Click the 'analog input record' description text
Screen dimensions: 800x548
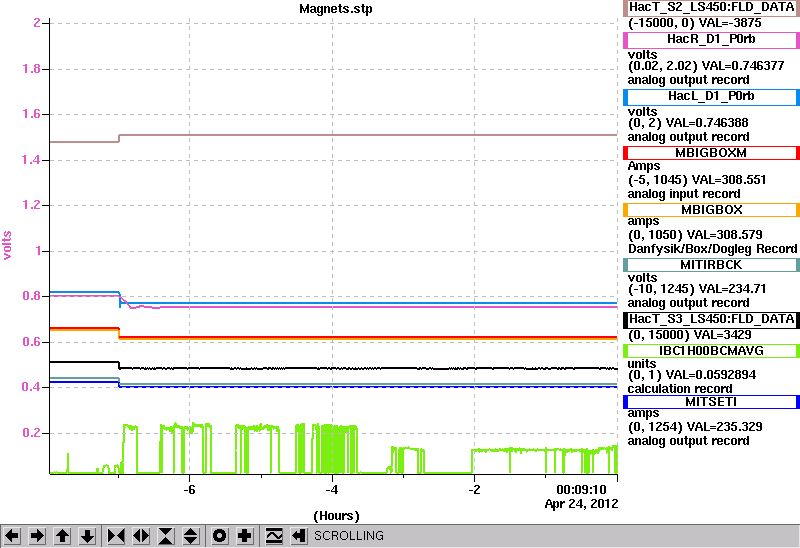click(x=684, y=194)
